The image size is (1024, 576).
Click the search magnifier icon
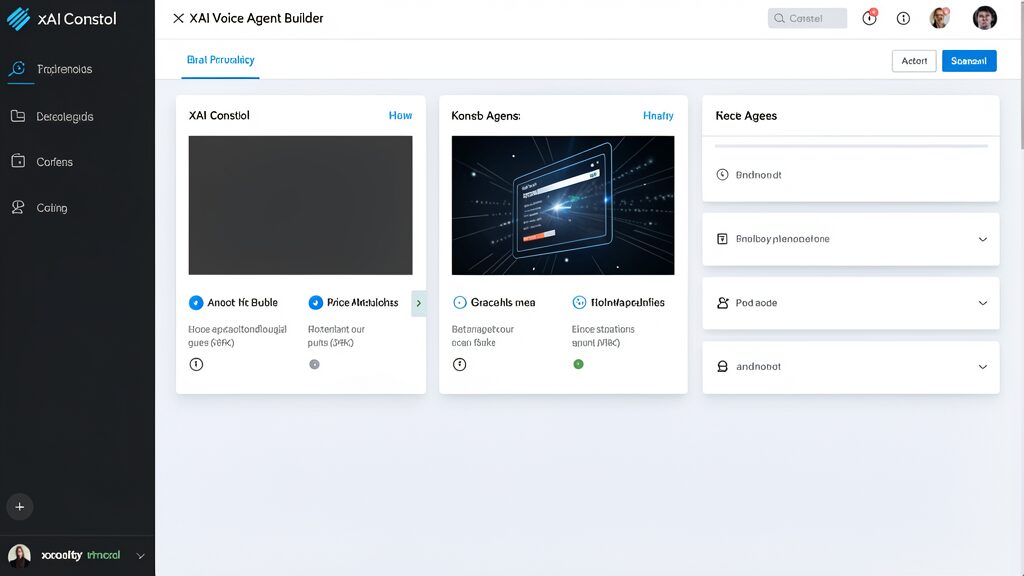point(779,18)
